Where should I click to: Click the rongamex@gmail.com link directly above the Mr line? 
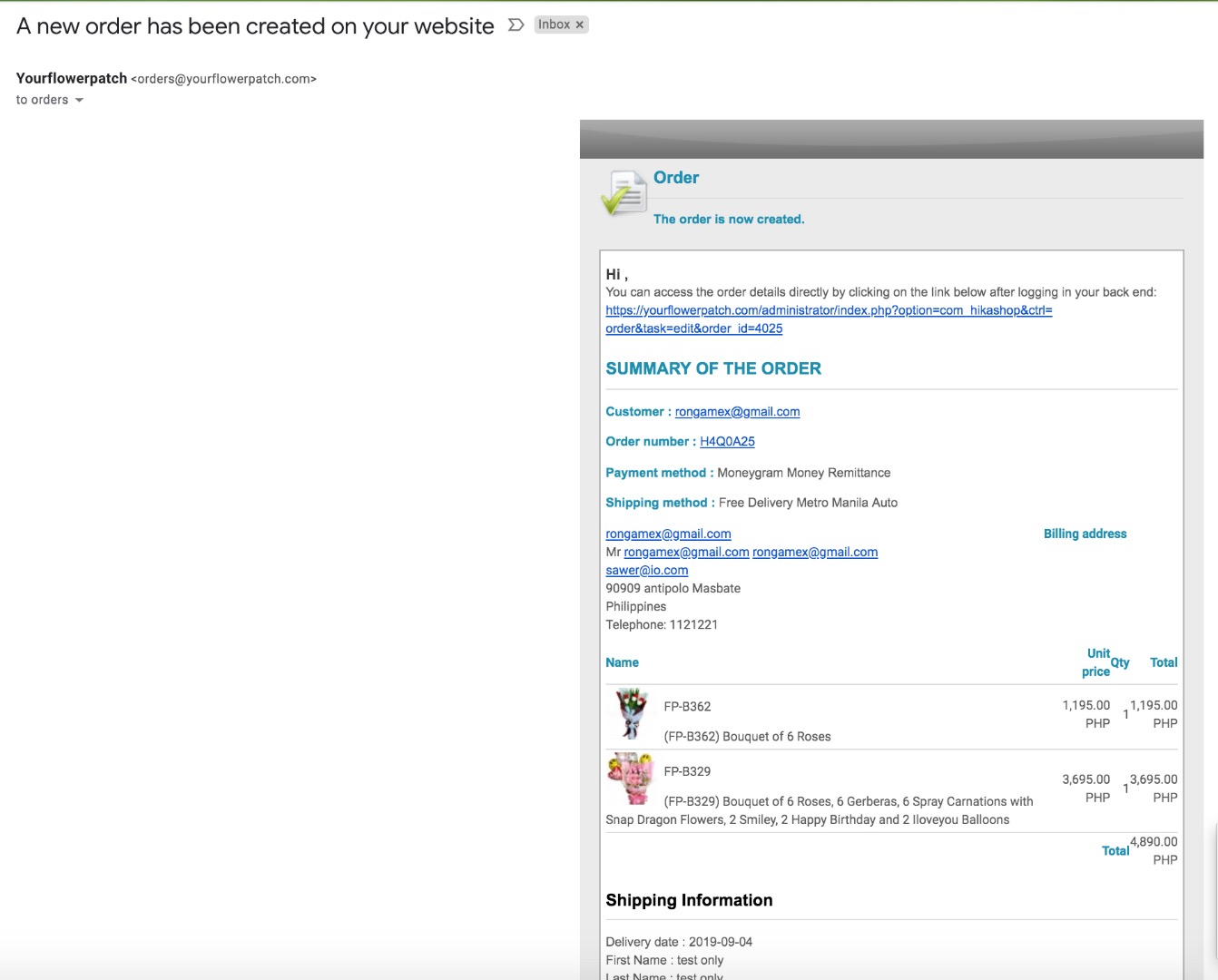point(668,534)
